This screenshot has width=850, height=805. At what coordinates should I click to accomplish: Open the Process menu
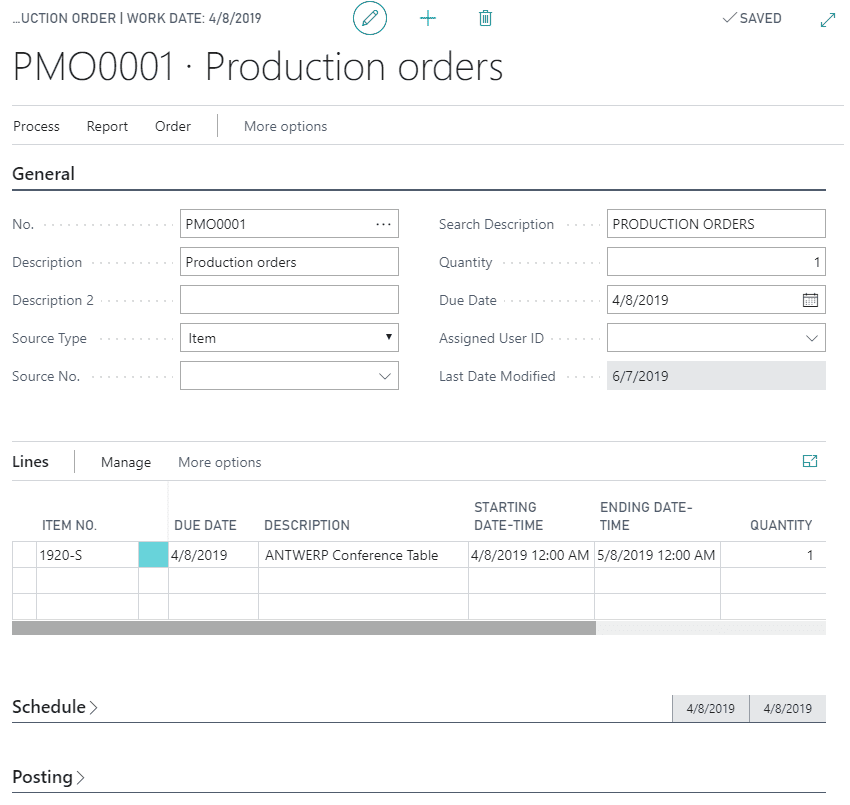coord(36,126)
